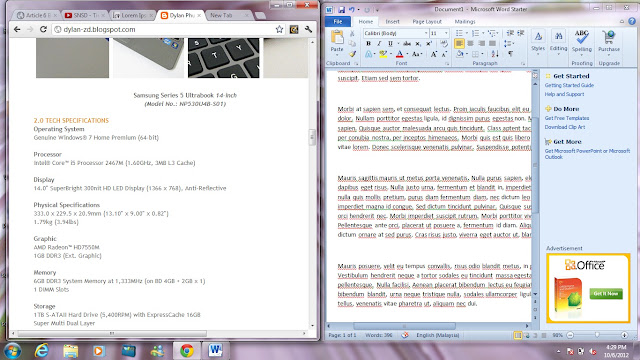Apply the yellow text highlight color

pos(382,54)
